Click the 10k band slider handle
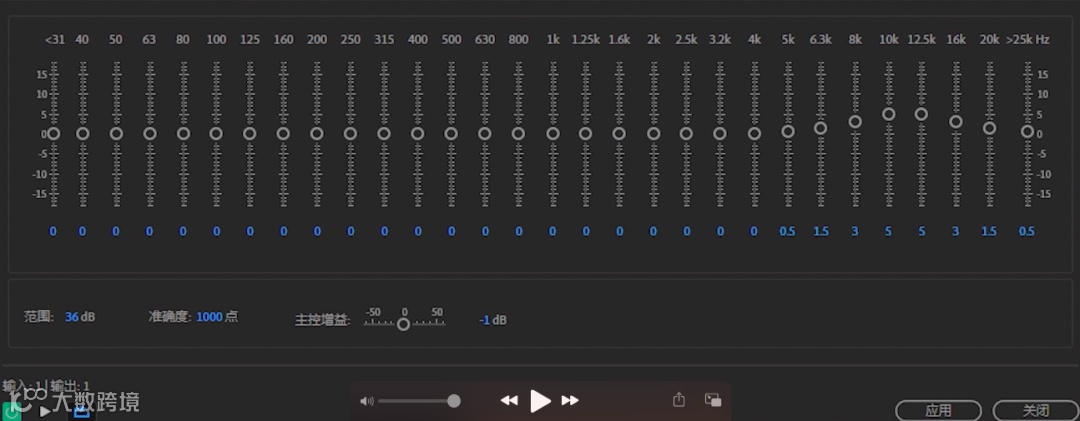Viewport: 1080px width, 421px height. click(889, 114)
